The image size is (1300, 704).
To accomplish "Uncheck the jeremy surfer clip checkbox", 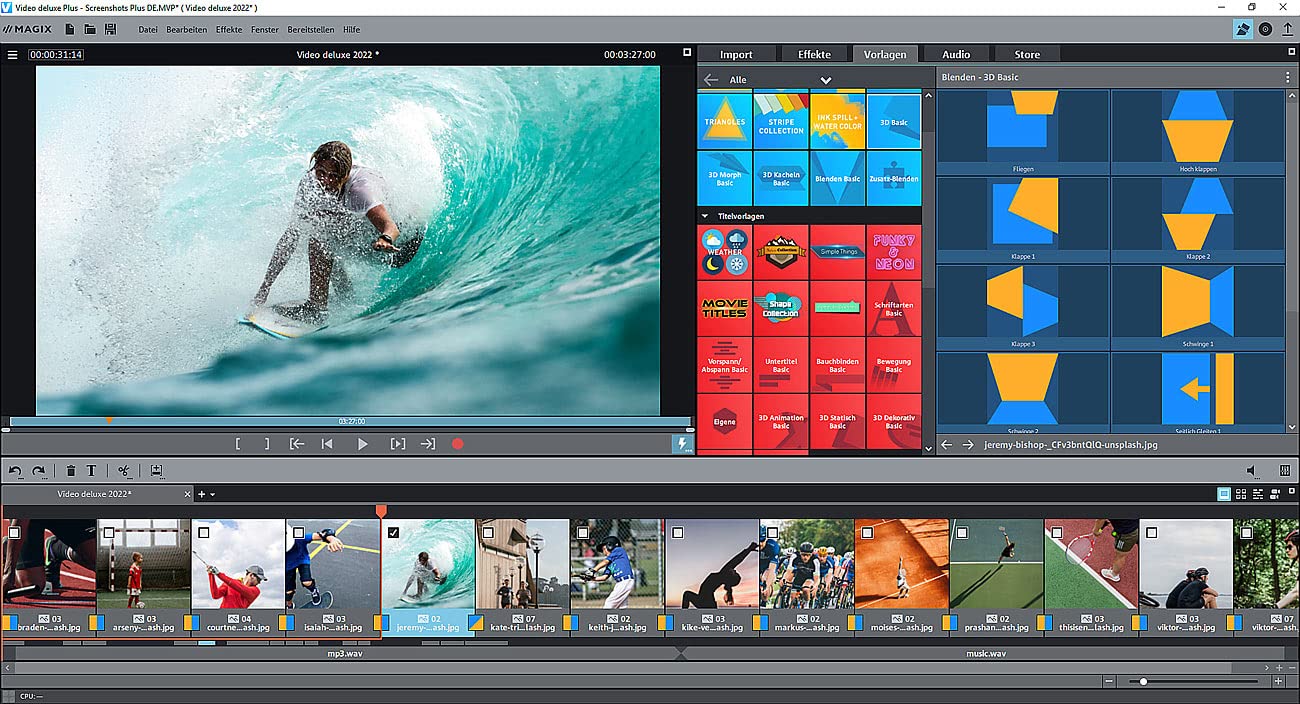I will click(x=393, y=533).
